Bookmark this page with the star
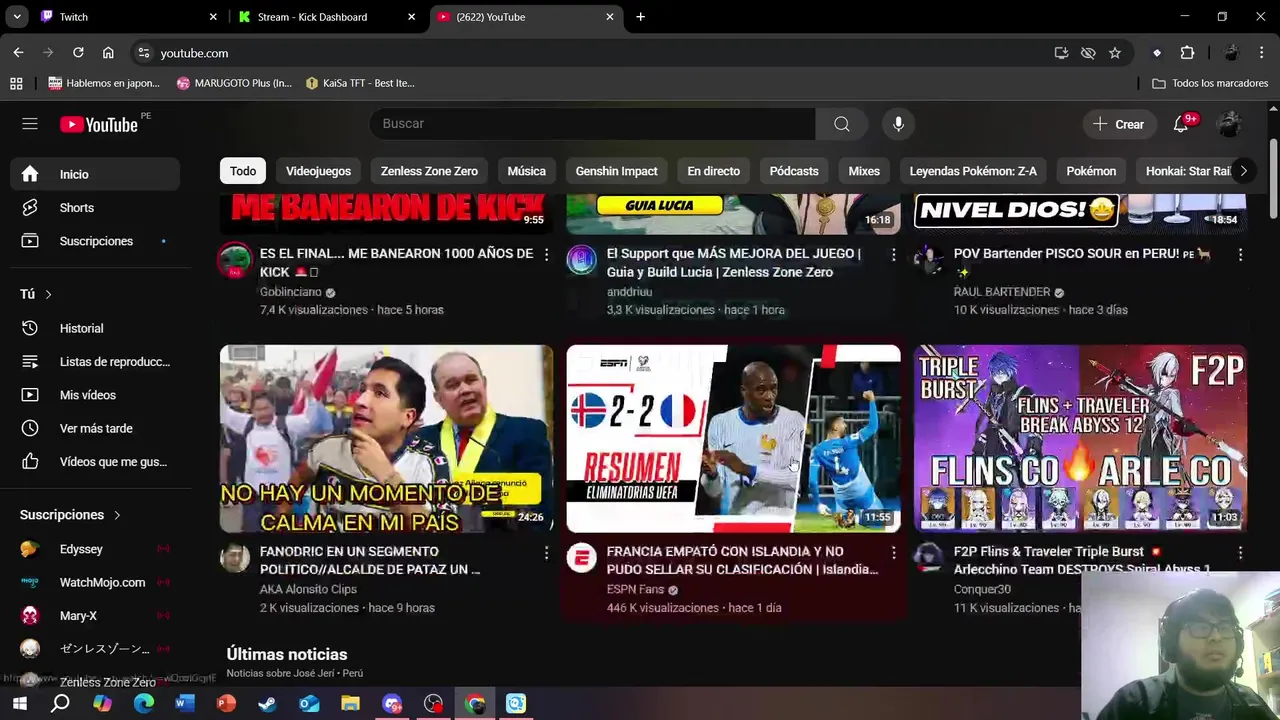The width and height of the screenshot is (1280, 720). (x=1114, y=53)
